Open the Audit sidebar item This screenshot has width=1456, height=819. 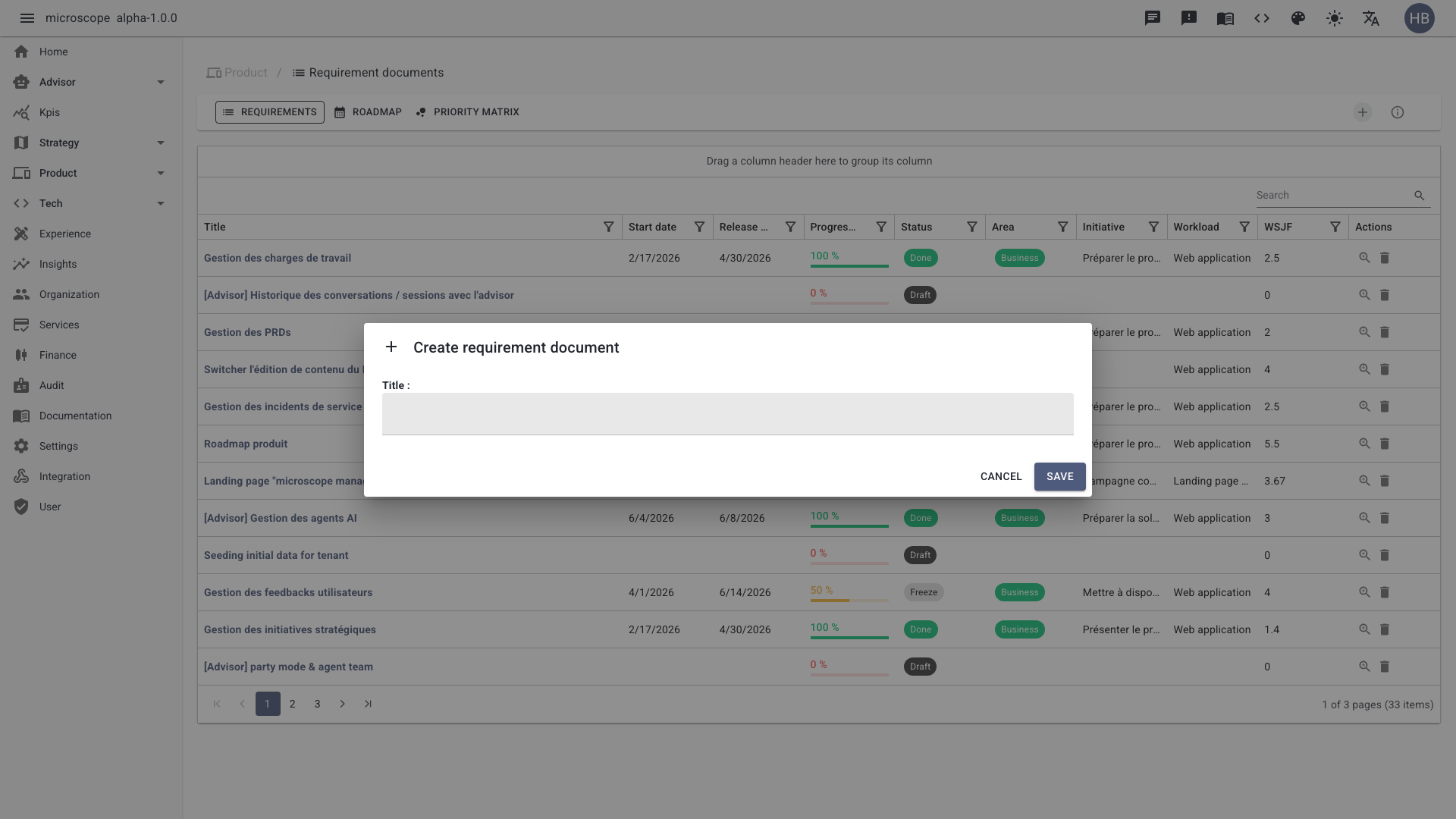point(91,385)
